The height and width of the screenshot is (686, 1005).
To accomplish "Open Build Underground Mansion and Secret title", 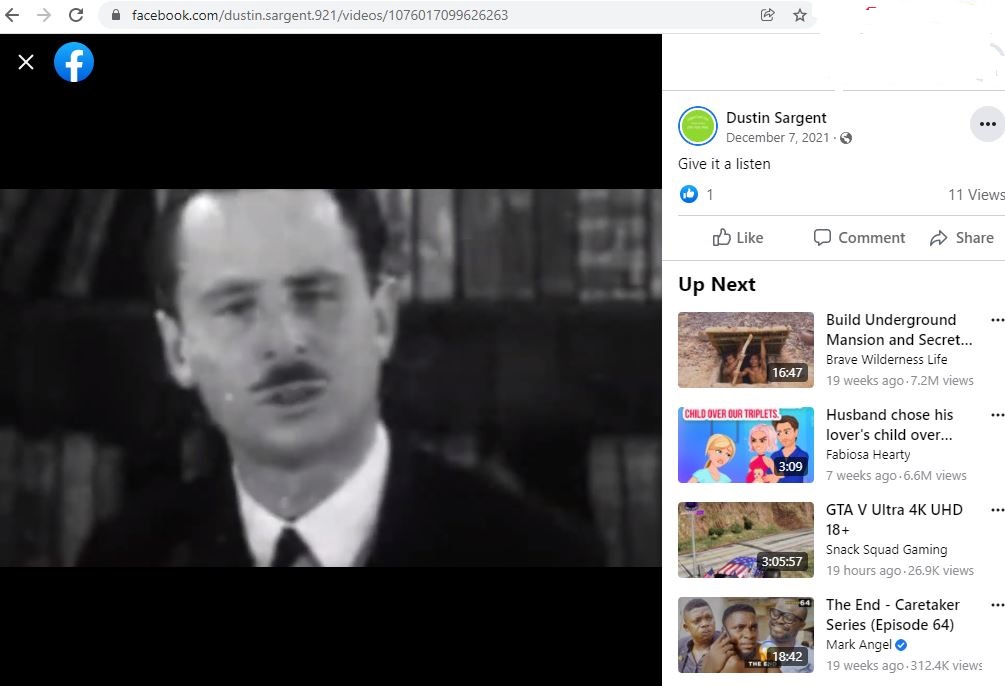I will [899, 330].
